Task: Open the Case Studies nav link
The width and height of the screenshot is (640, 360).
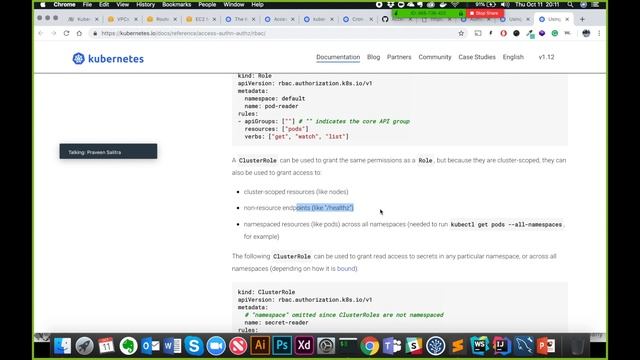Action: [477, 57]
